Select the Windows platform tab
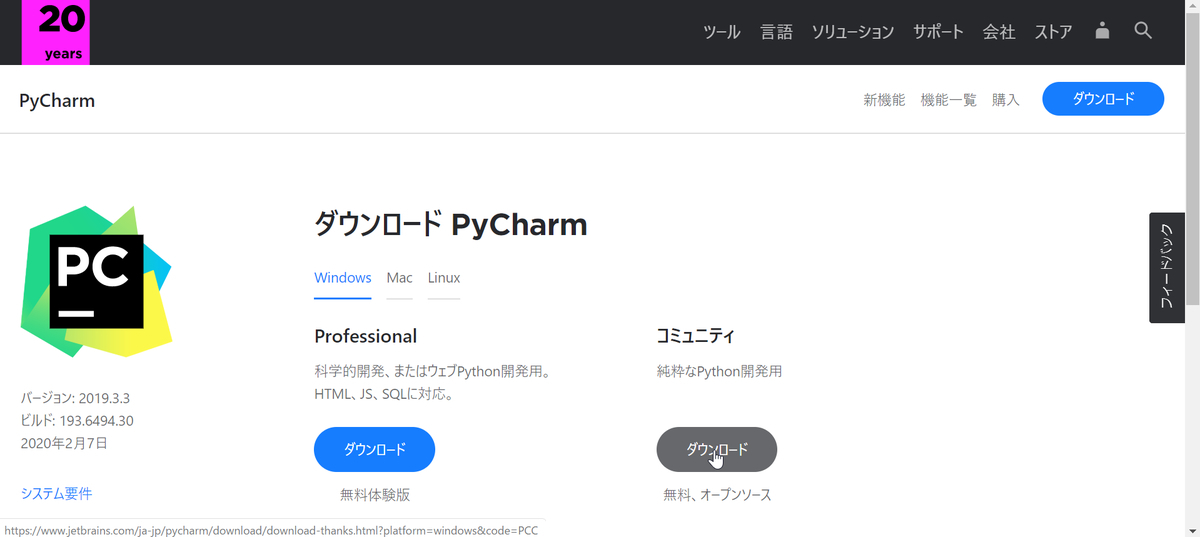 point(343,278)
